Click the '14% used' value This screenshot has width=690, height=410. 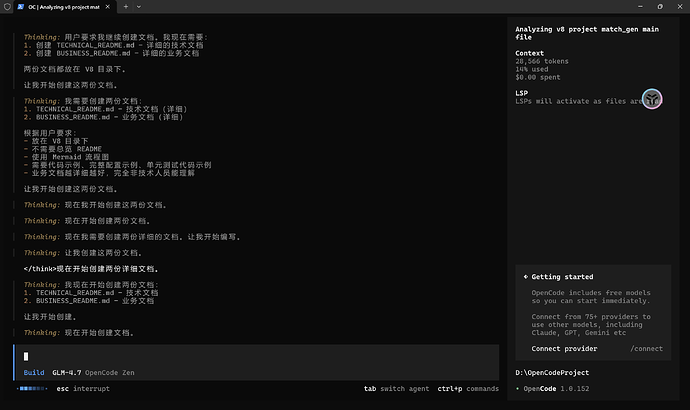(532, 69)
